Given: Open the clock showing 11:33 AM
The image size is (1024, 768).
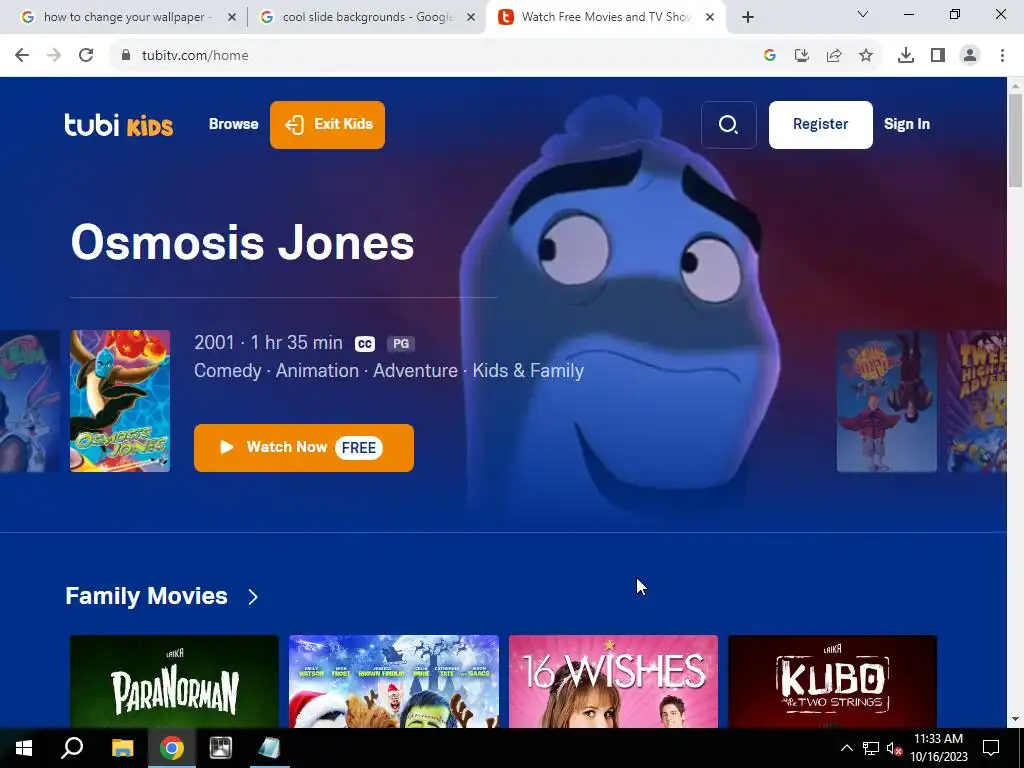Looking at the screenshot, I should click(x=939, y=748).
